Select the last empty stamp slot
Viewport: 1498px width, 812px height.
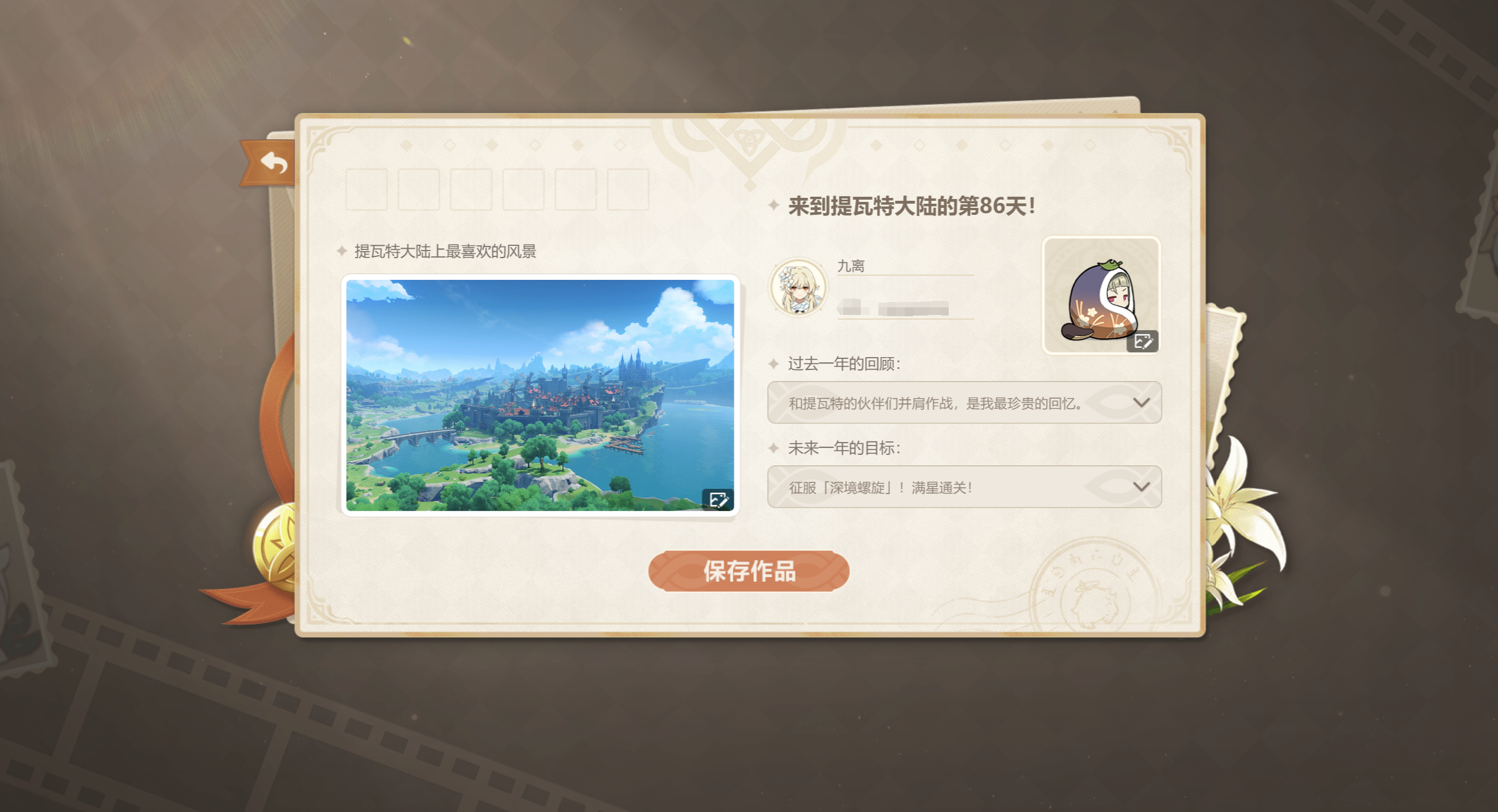628,189
